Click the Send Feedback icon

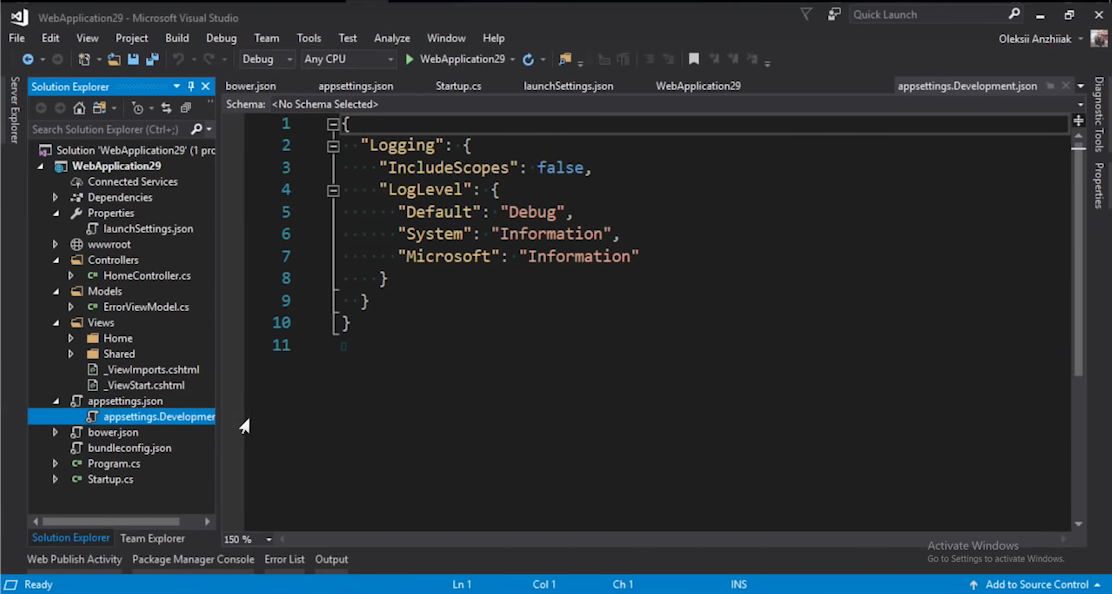[x=834, y=14]
